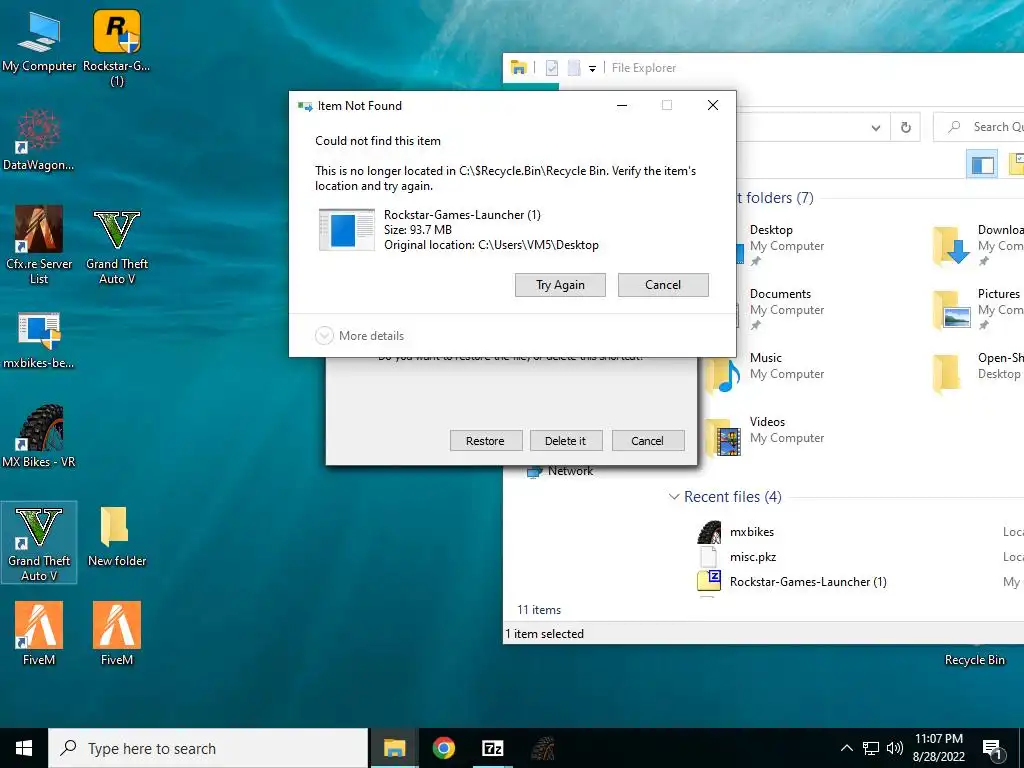Screen dimensions: 1024x768
Task: Click the new folder icon in File Explorer title bar
Action: [573, 68]
